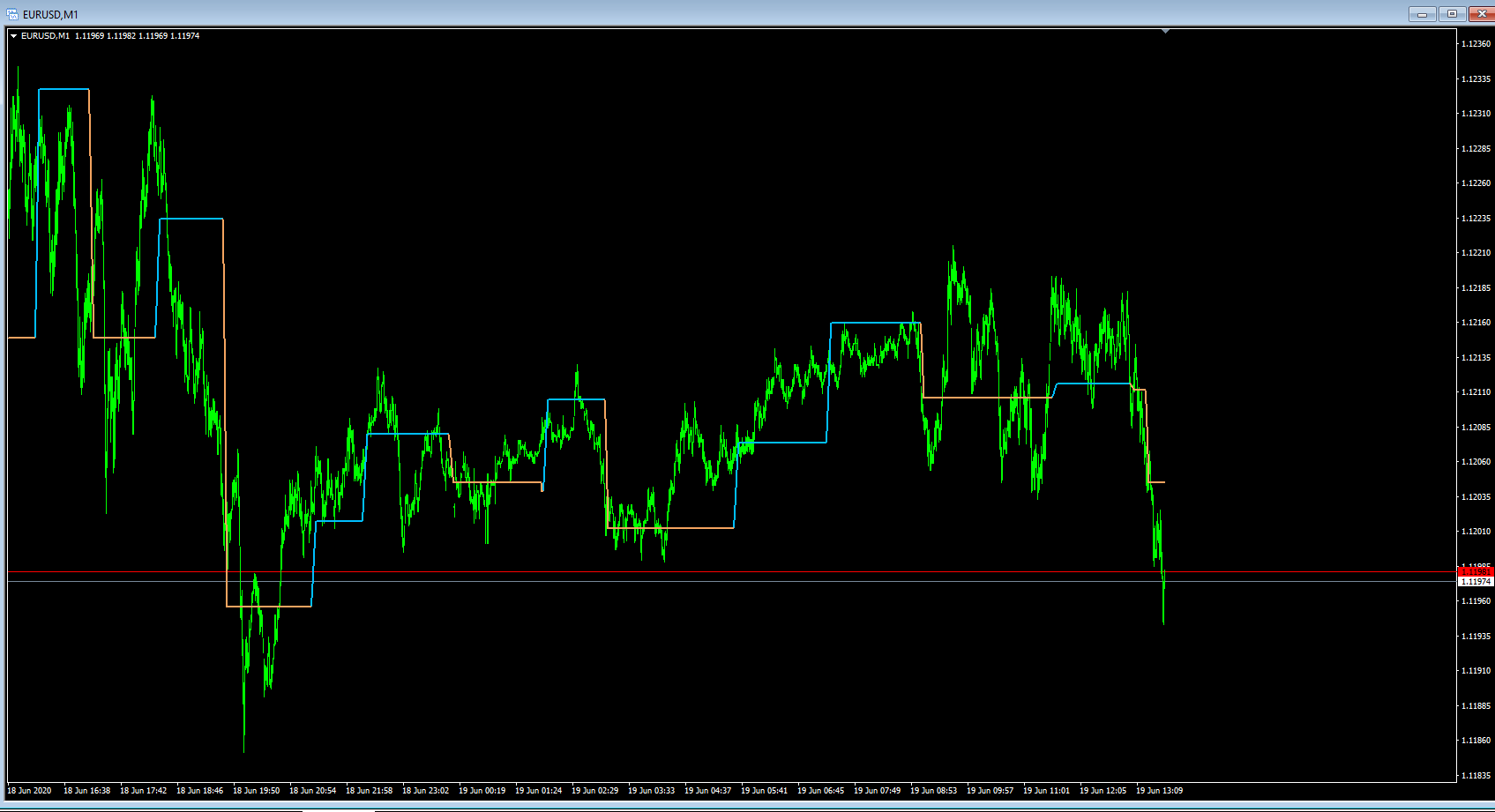Click the 19 Jun 02:29 time label
Screen dimensions: 1495x812
point(594,791)
